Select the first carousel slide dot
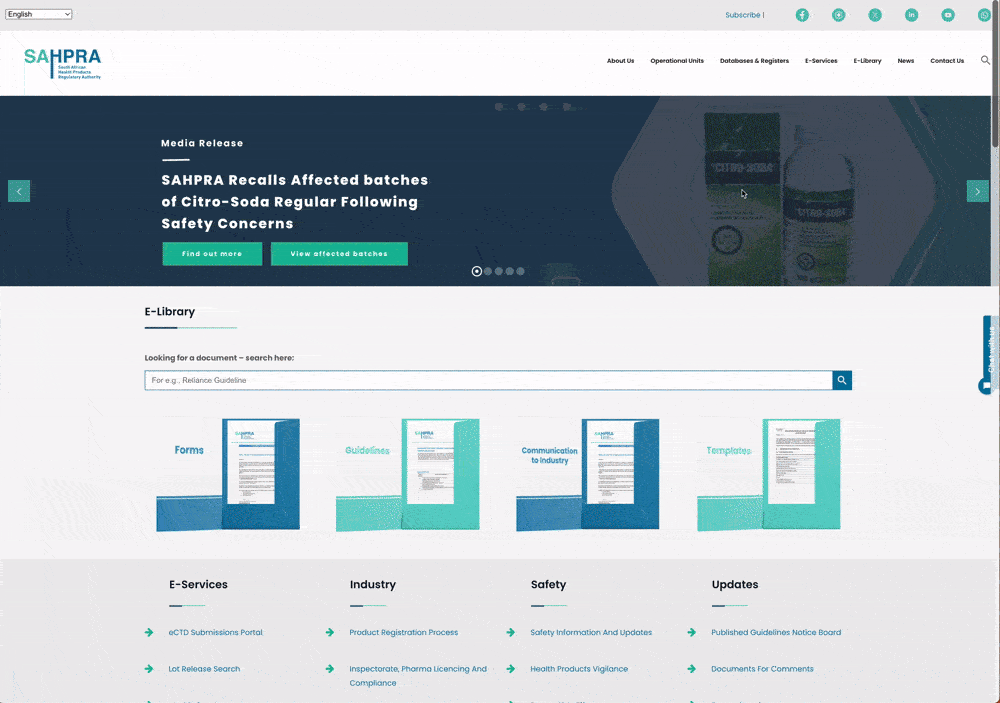This screenshot has width=1000, height=703. pyautogui.click(x=477, y=271)
